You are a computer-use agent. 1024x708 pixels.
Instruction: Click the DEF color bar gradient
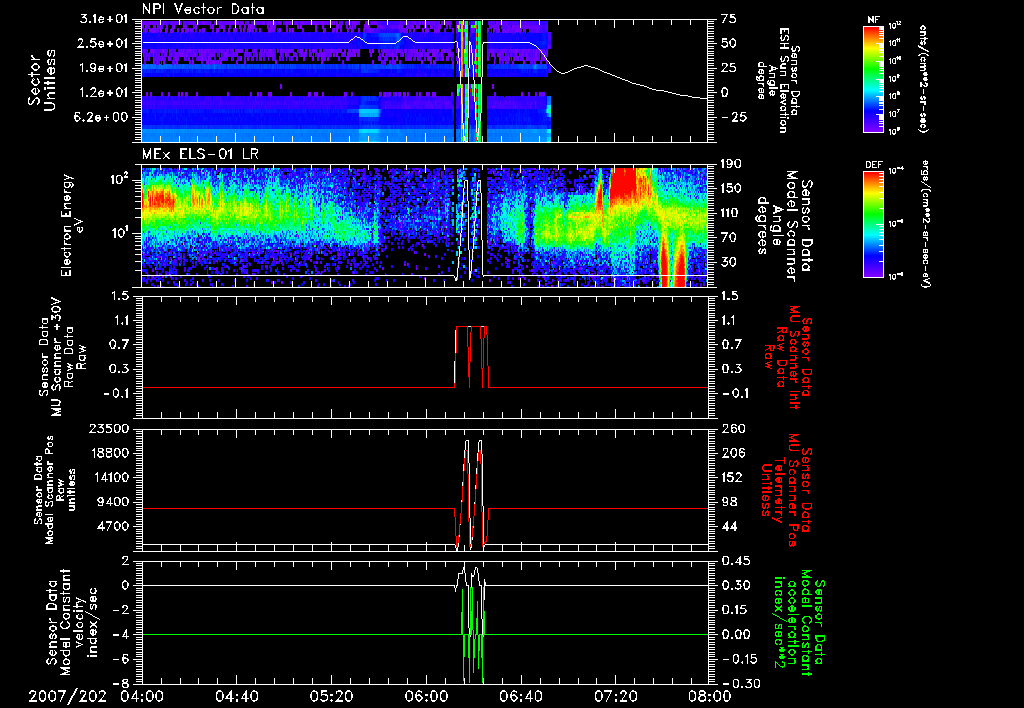coord(874,223)
